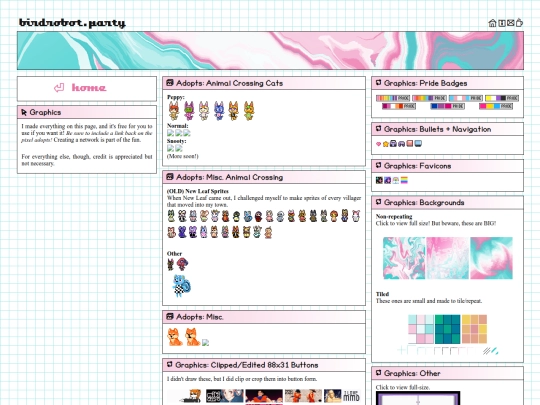Click 'Adopts: Animal Crossing Cats' heading

tap(229, 83)
